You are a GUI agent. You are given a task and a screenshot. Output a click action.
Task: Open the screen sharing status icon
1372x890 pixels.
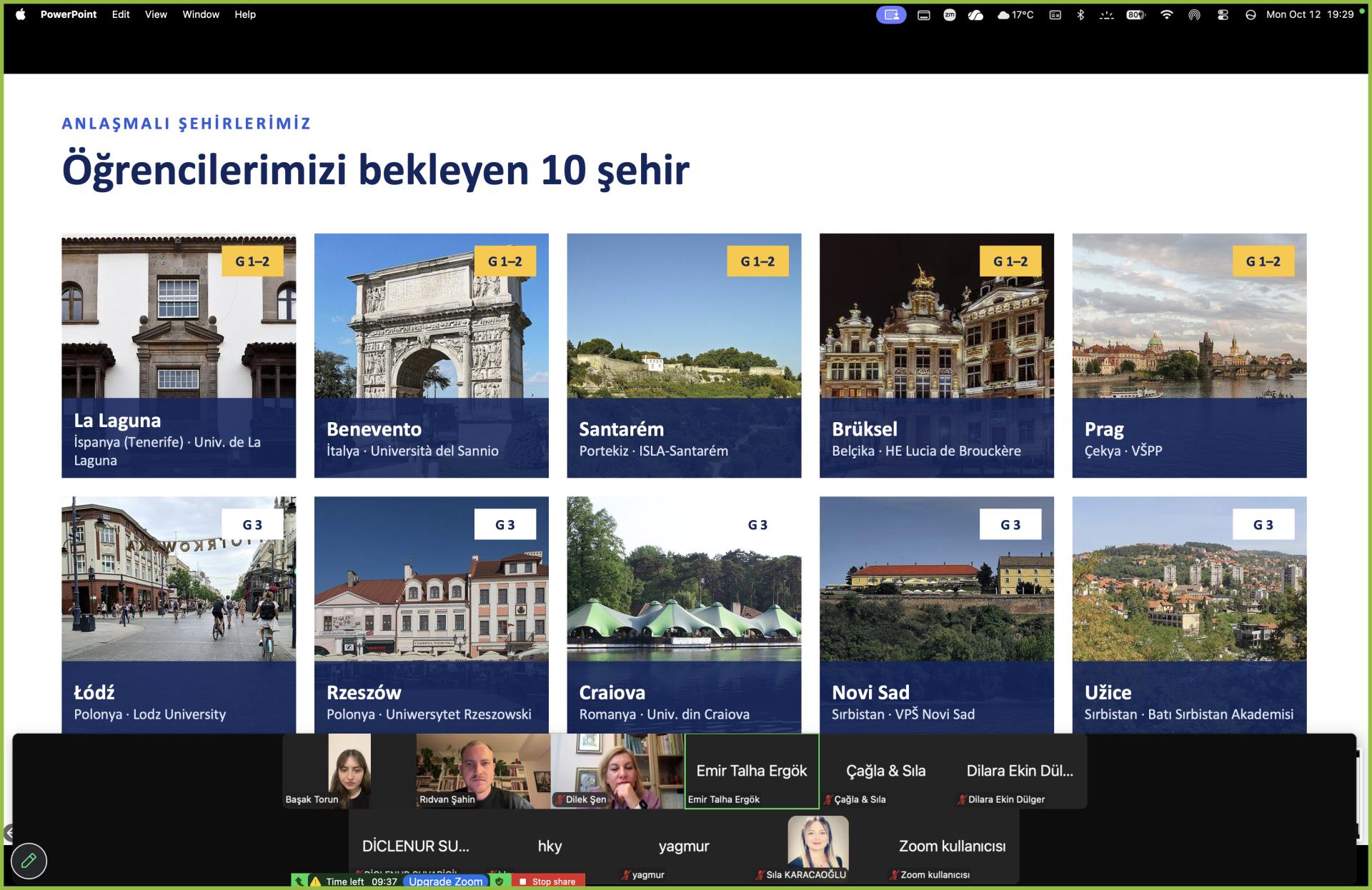pos(891,14)
